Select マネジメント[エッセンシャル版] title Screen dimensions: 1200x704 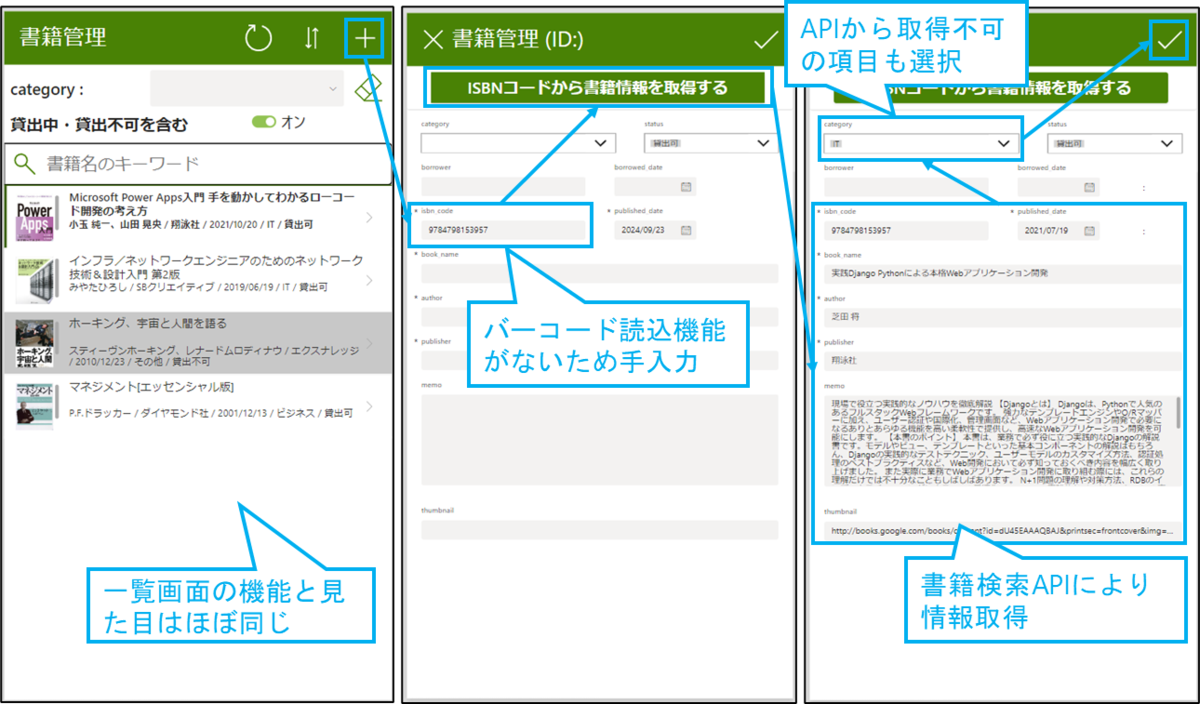[151, 387]
